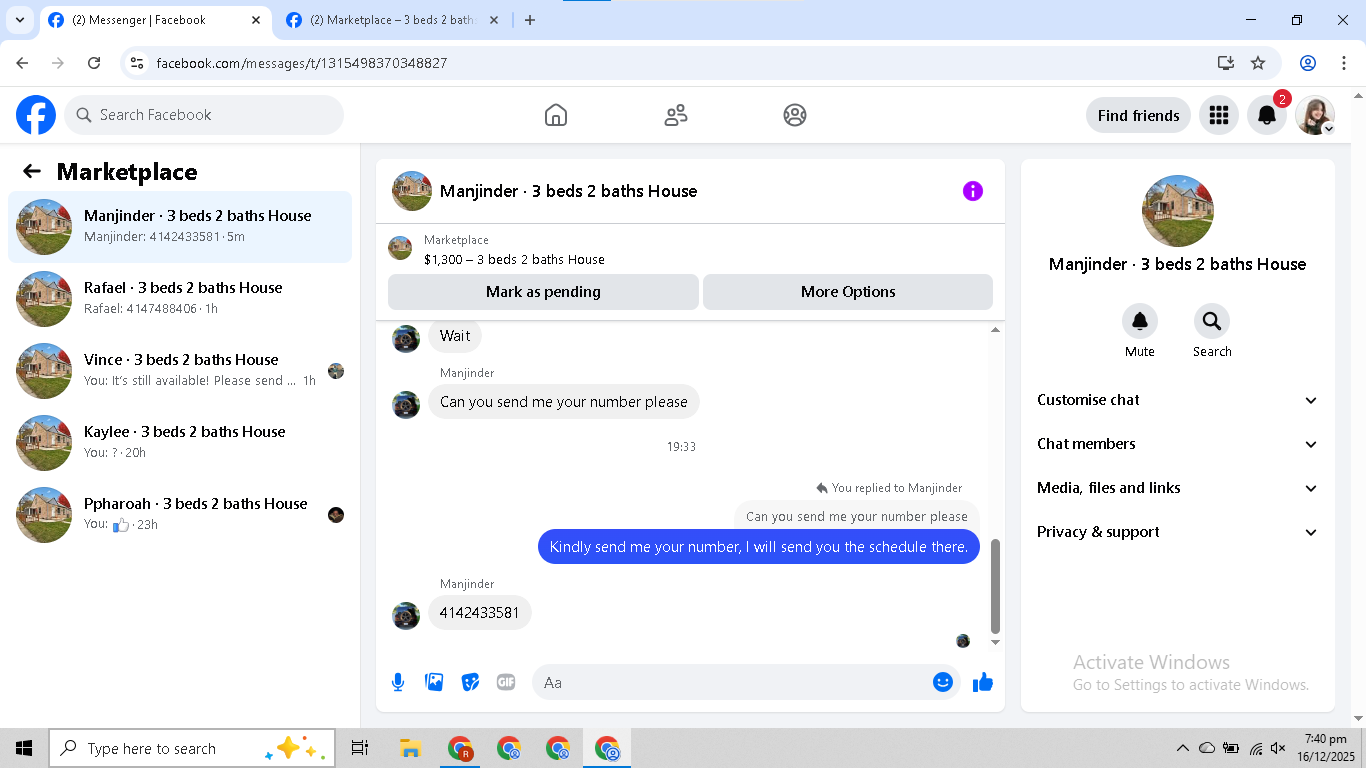Image resolution: width=1366 pixels, height=768 pixels.
Task: Switch to the Messenger | Facebook tab
Action: [x=155, y=20]
